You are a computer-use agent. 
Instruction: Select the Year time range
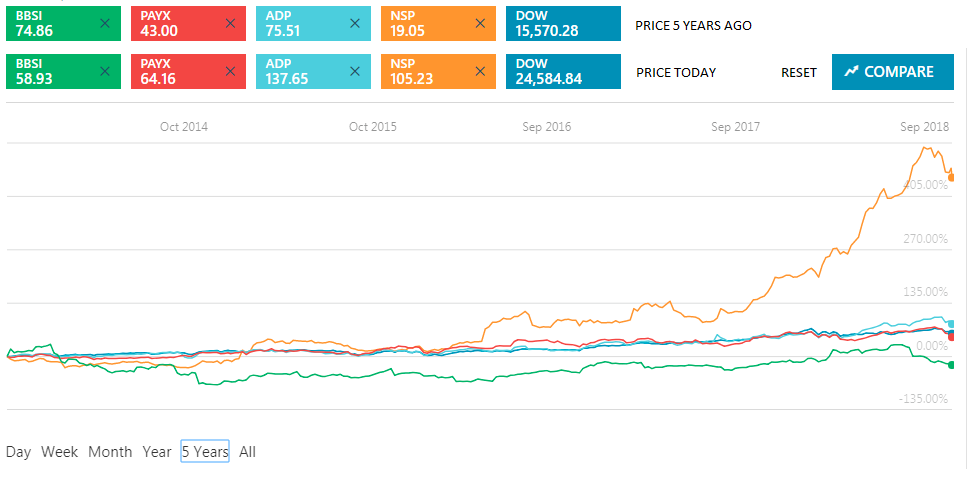[x=157, y=452]
